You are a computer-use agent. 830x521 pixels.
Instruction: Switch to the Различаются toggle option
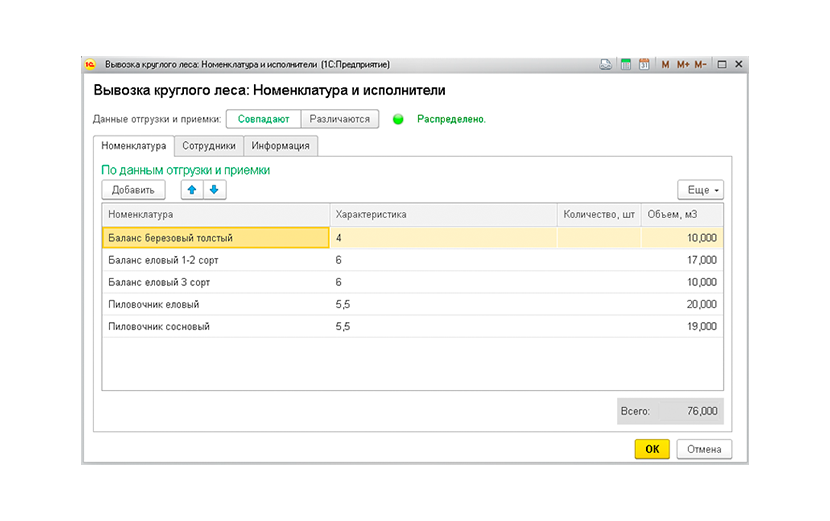(340, 119)
